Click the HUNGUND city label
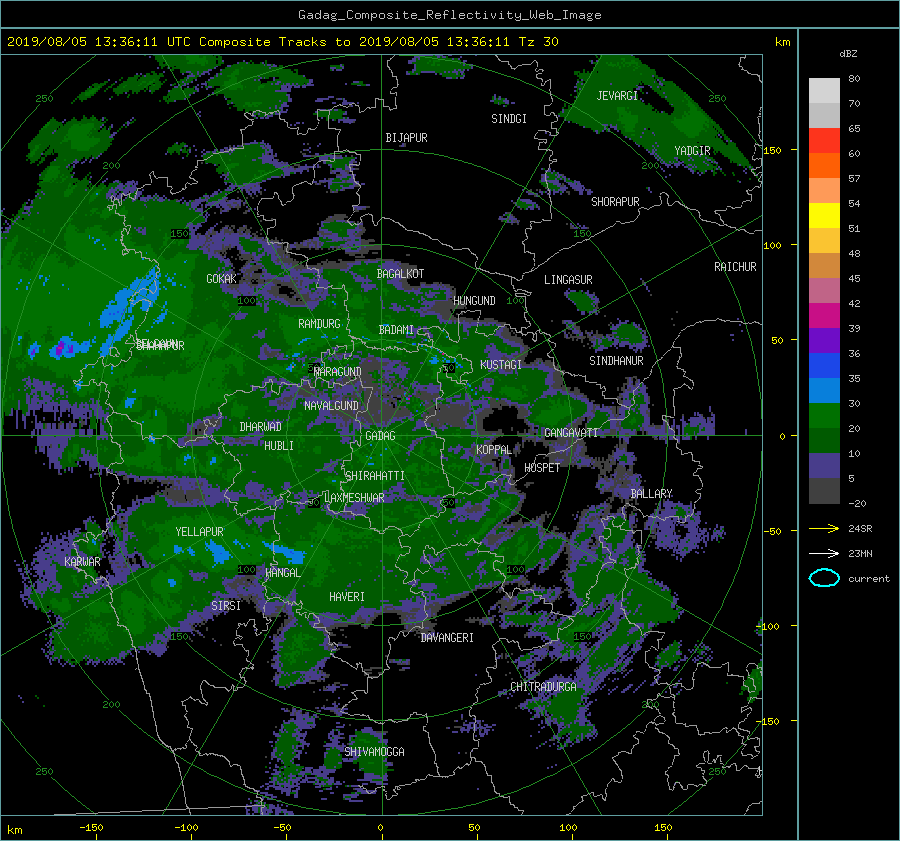Viewport: 900px width, 841px height. (474, 301)
